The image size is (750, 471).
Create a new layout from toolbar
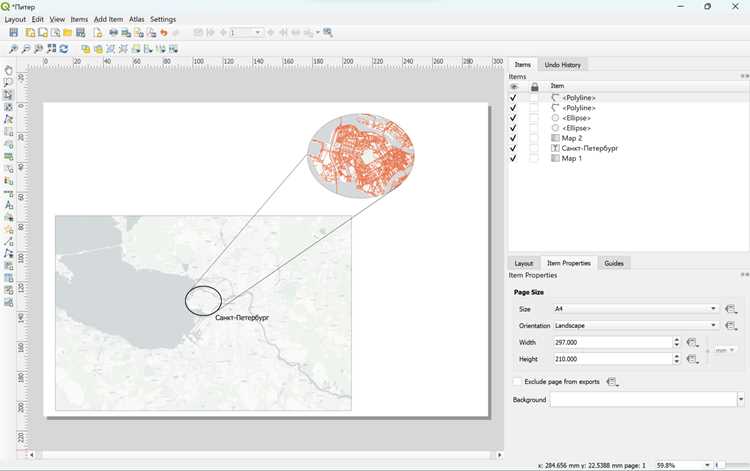[x=30, y=33]
